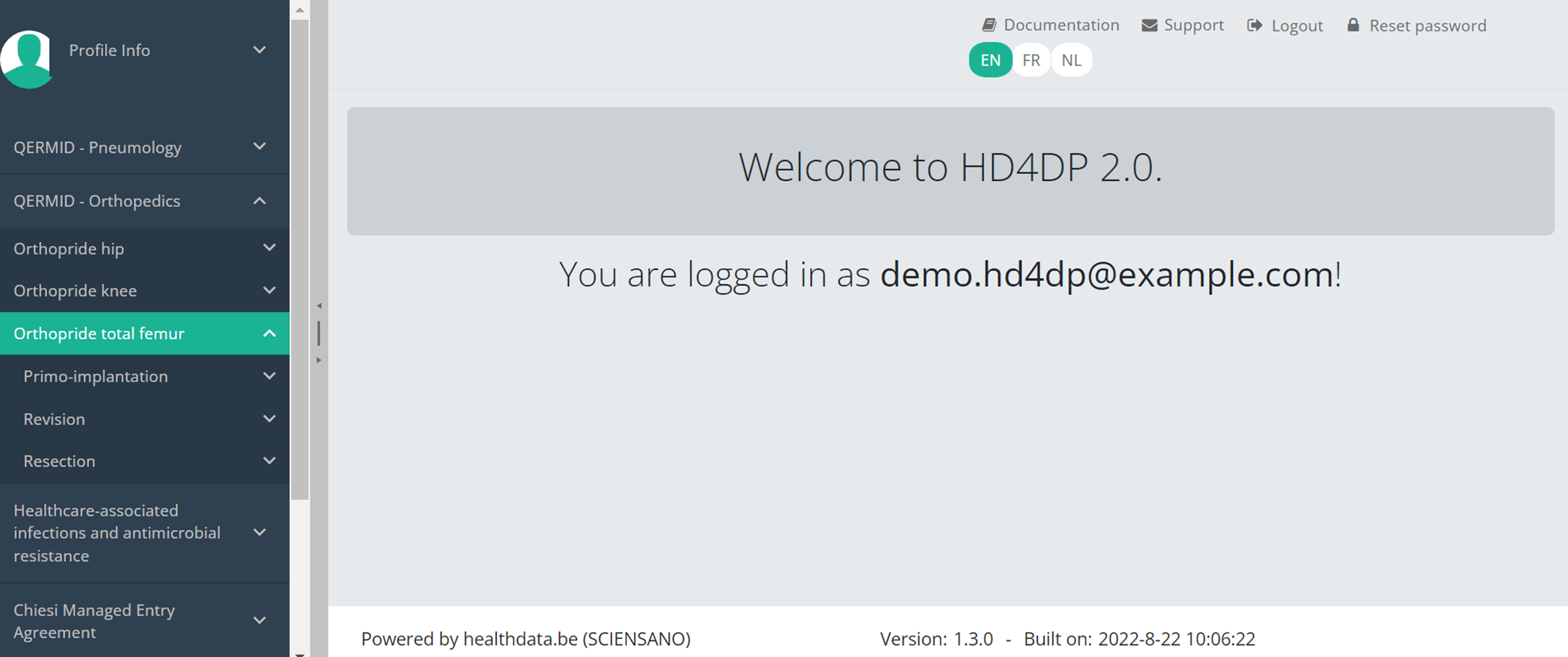The width and height of the screenshot is (1568, 657).
Task: Click the Support envelope icon
Action: (x=1148, y=25)
